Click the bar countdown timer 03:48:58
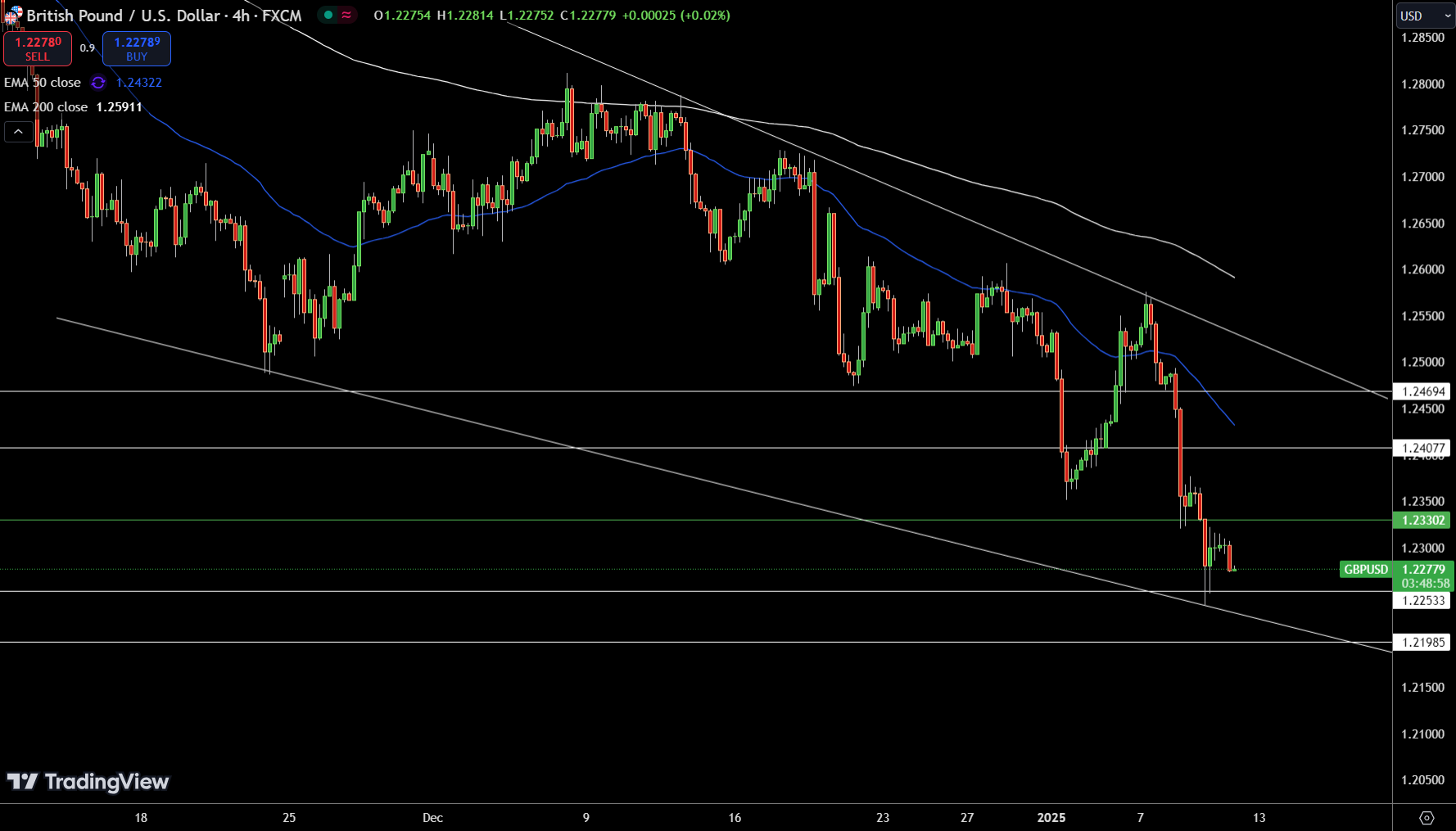This screenshot has width=1456, height=831. coord(1425,584)
